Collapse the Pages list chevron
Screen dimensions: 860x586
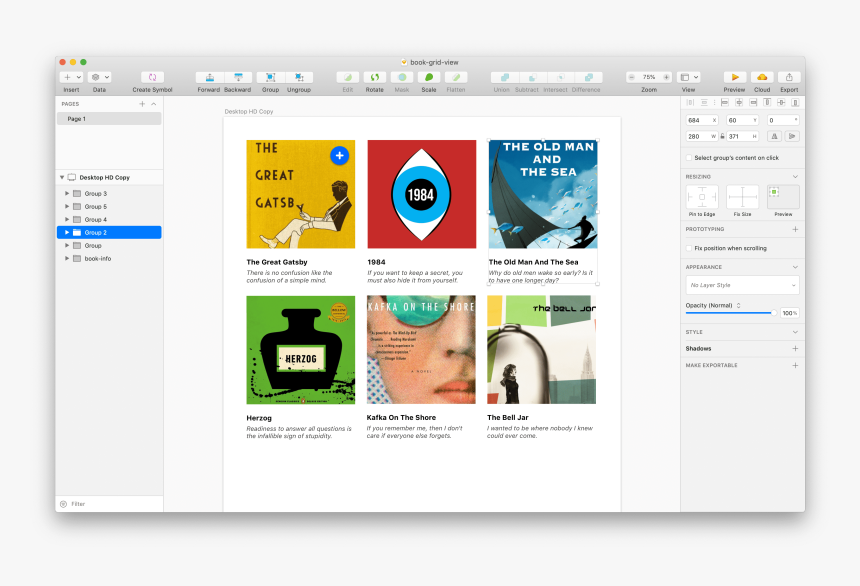click(154, 104)
